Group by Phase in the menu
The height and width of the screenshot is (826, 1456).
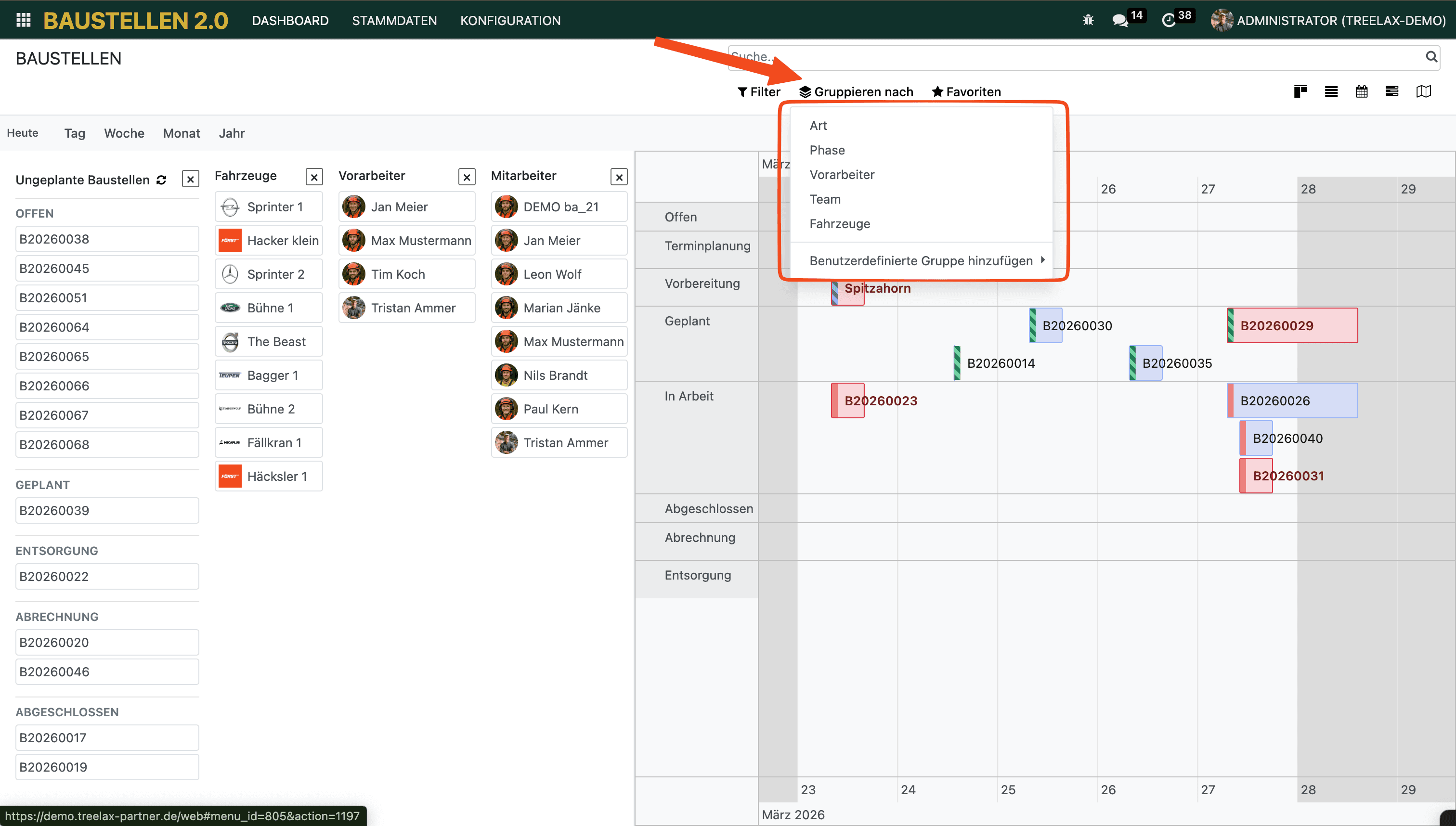point(827,150)
